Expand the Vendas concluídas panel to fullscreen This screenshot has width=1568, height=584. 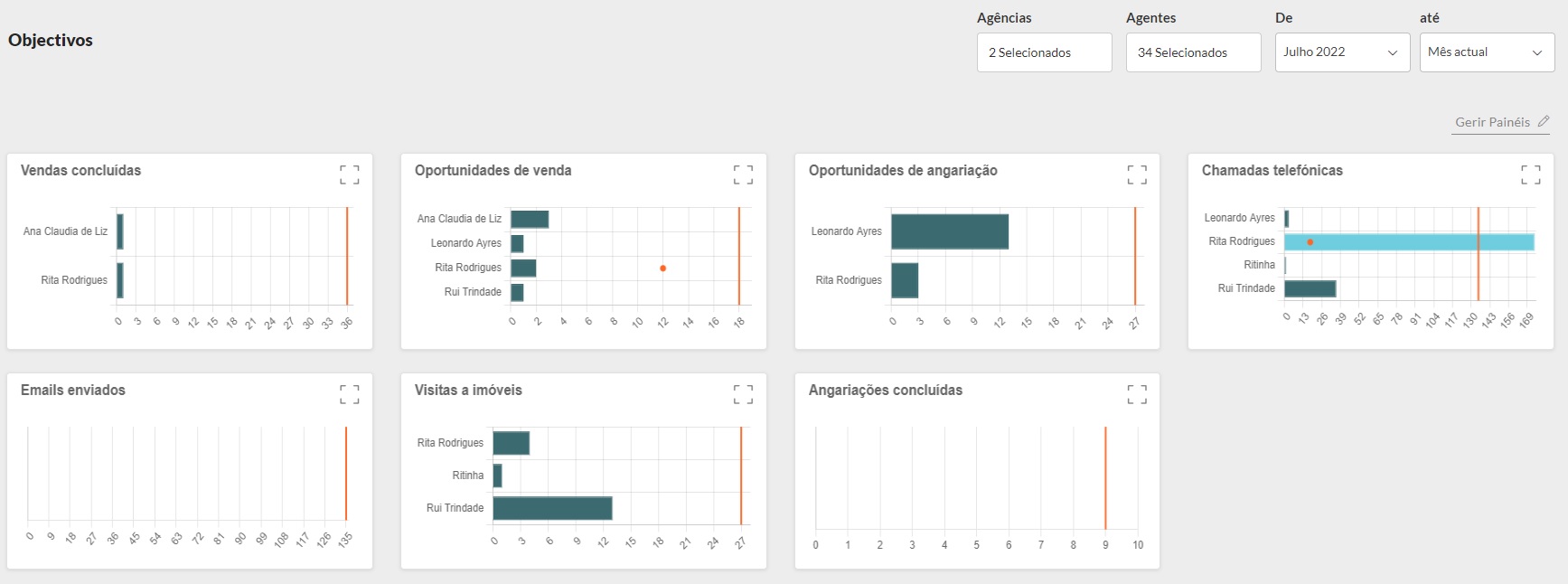point(349,174)
